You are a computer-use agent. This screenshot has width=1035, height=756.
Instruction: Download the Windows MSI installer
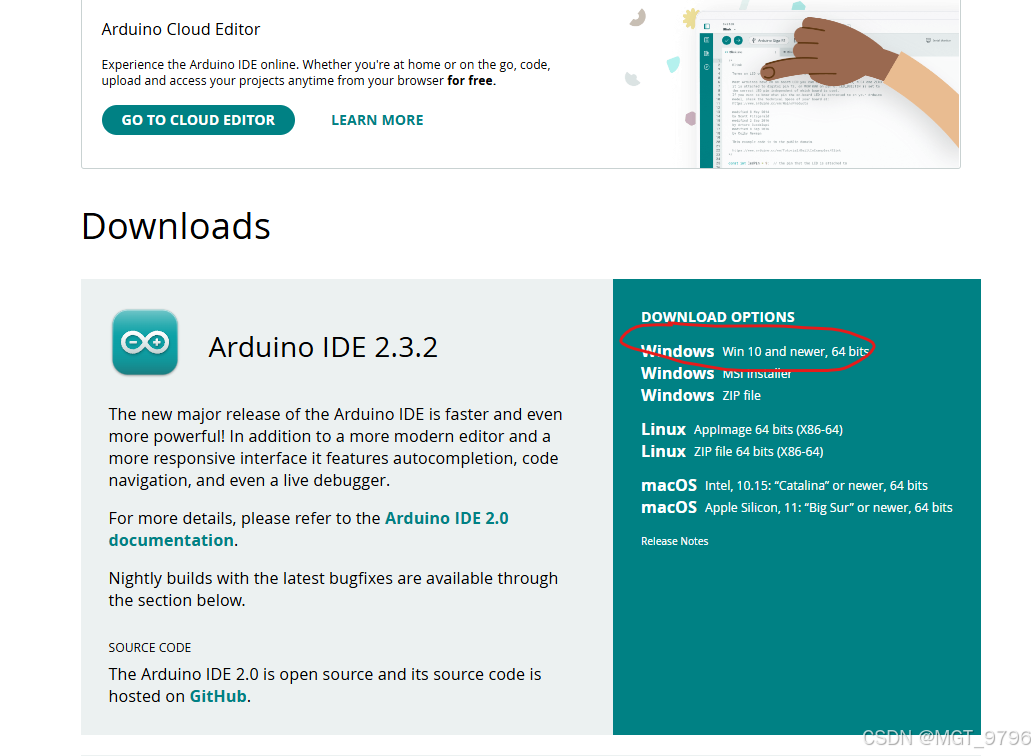[716, 373]
